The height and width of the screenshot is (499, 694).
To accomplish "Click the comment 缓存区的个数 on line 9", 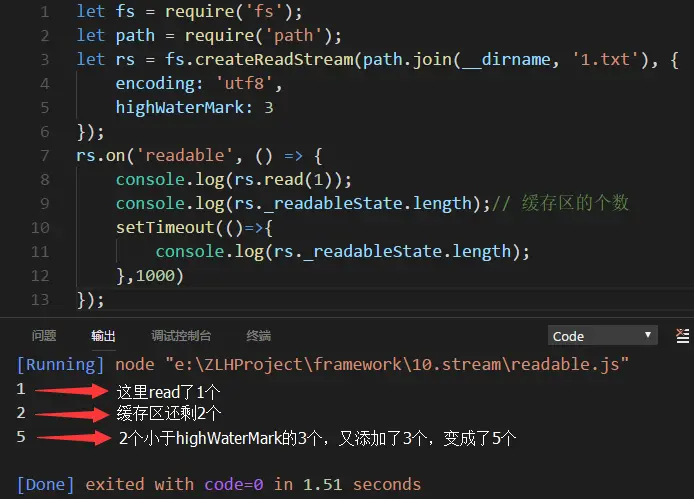I will point(574,203).
